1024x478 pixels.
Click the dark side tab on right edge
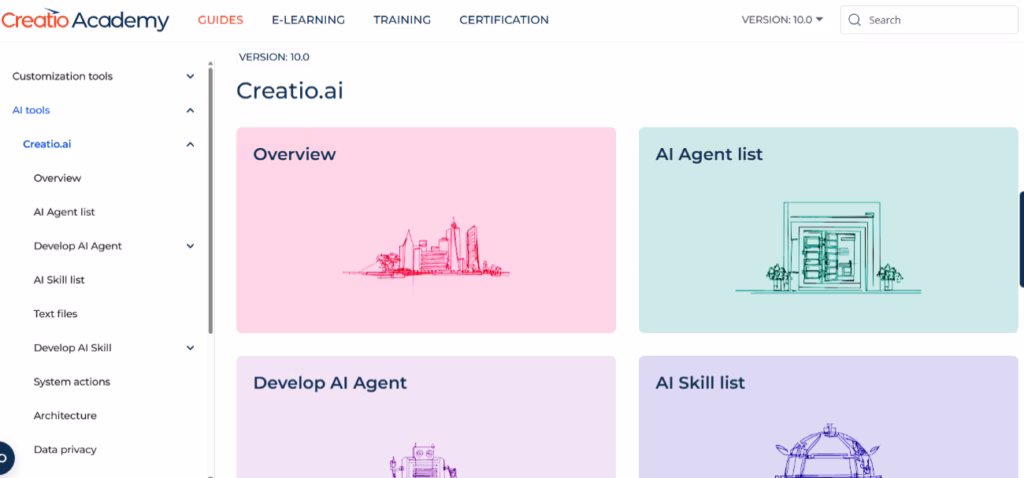pyautogui.click(x=1021, y=240)
